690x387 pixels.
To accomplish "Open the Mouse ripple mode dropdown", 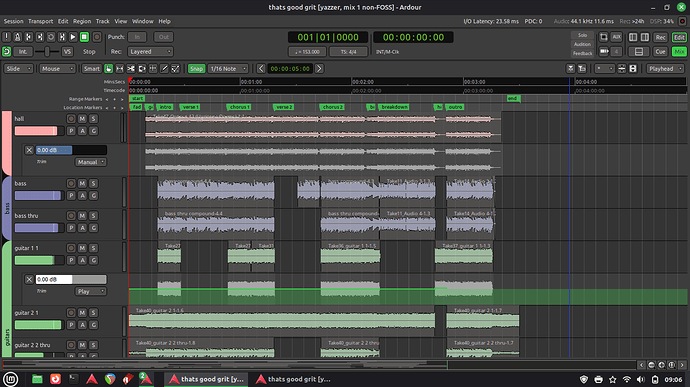I will click(x=57, y=69).
